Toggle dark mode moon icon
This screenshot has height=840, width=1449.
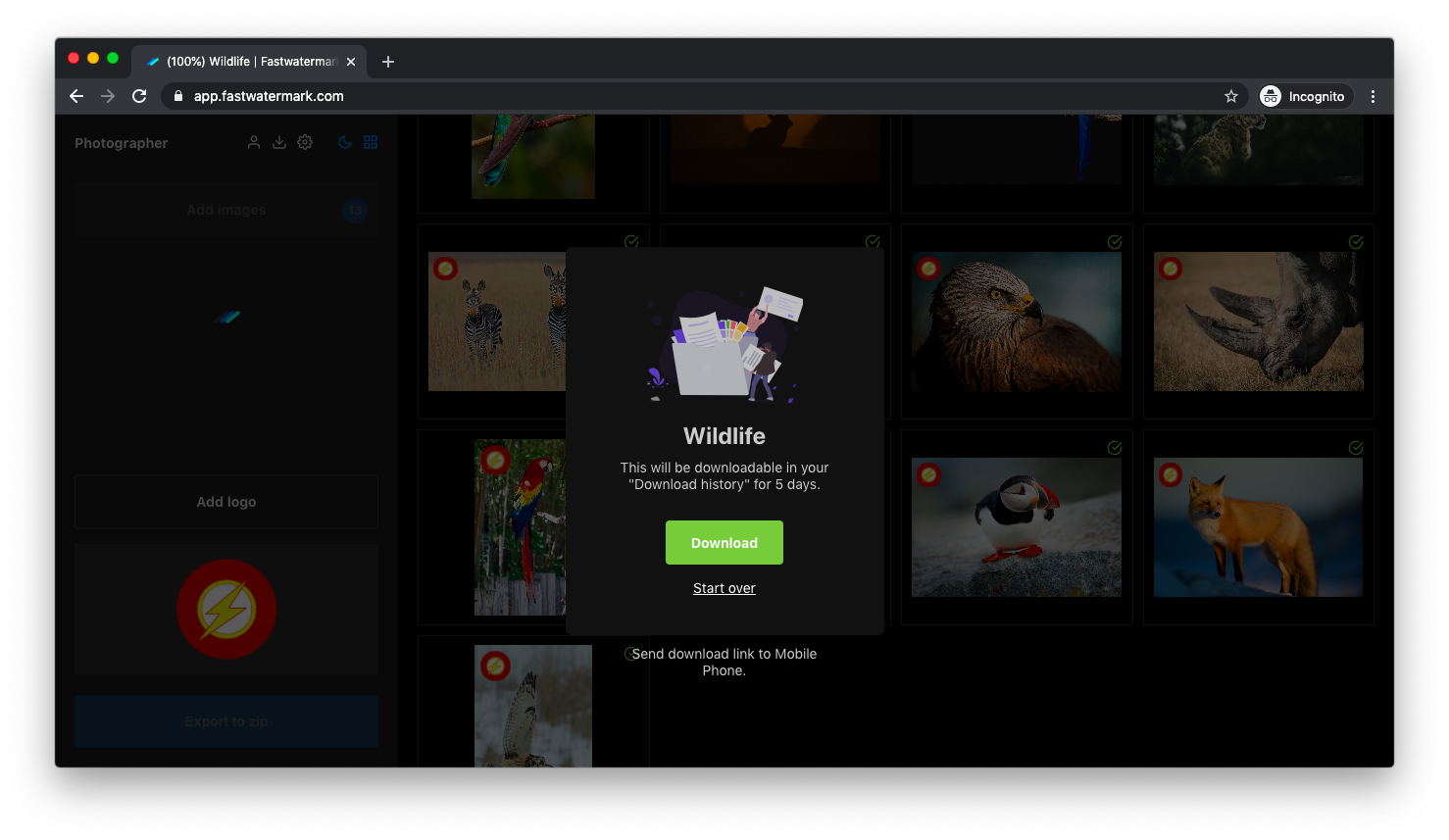click(345, 142)
